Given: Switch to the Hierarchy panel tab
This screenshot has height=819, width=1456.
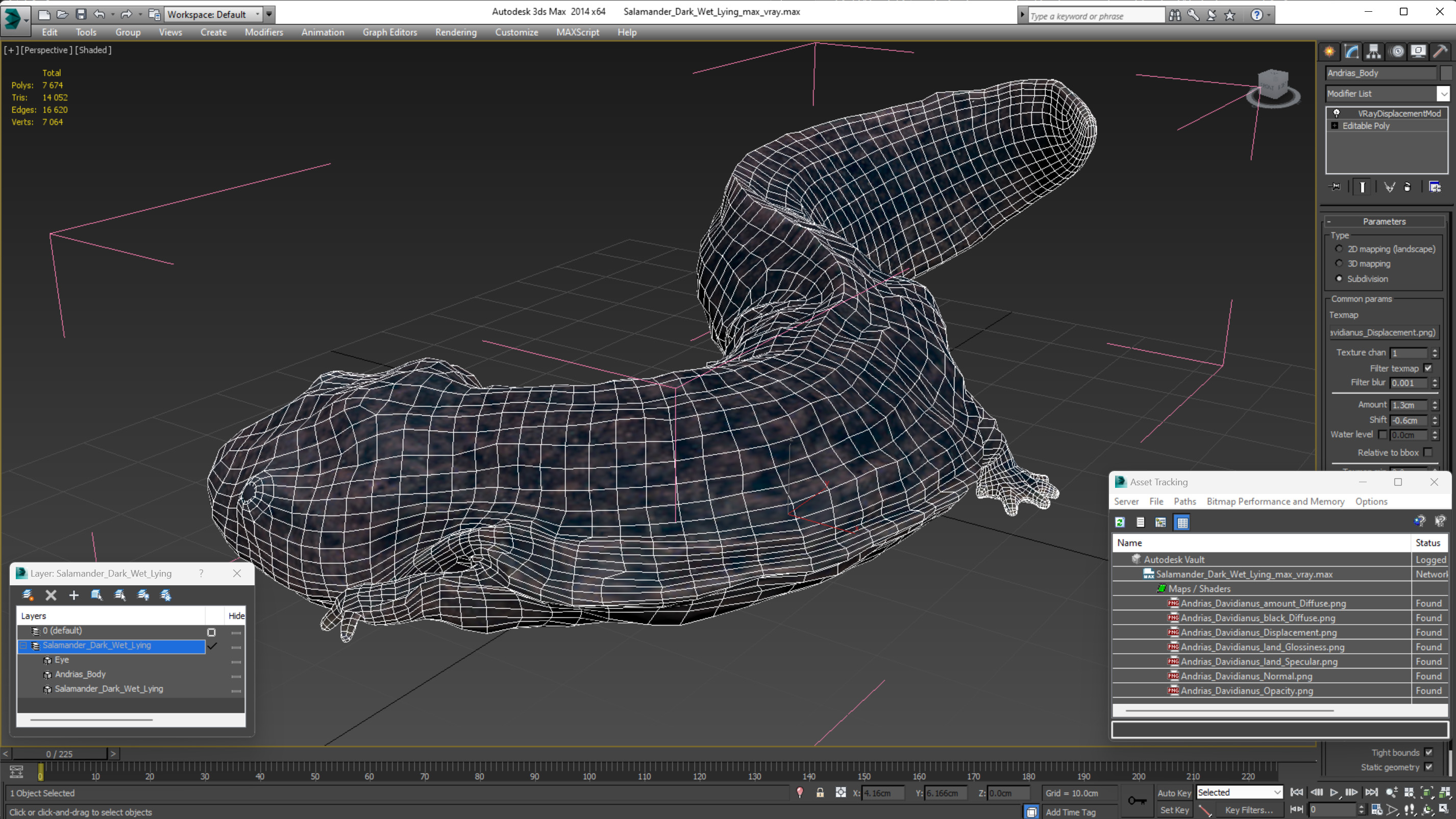Looking at the screenshot, I should pyautogui.click(x=1373, y=52).
